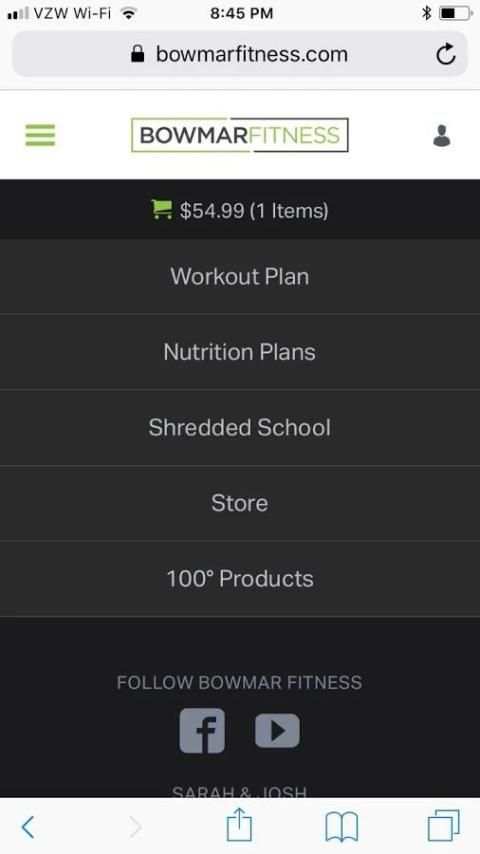The width and height of the screenshot is (480, 854).
Task: Choose Shredded School from menu
Action: [x=240, y=428]
